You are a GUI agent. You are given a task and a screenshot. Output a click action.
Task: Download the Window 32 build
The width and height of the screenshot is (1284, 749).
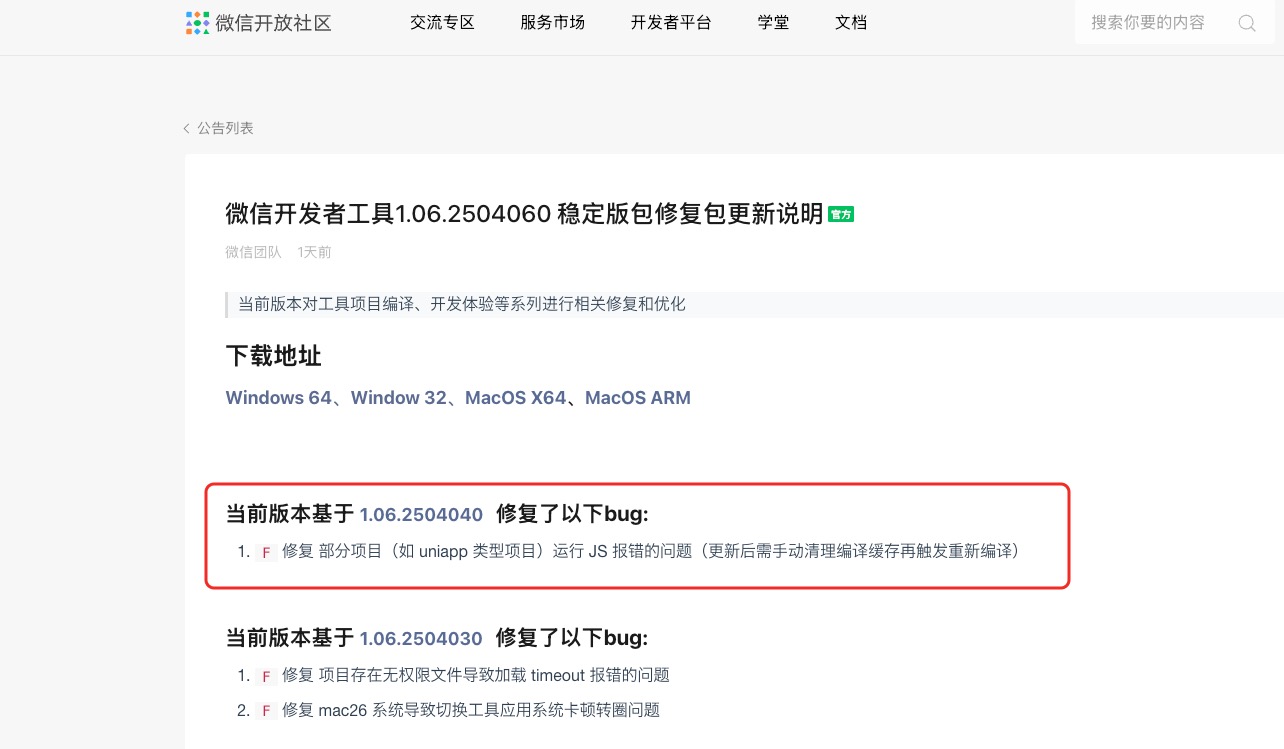(x=399, y=398)
